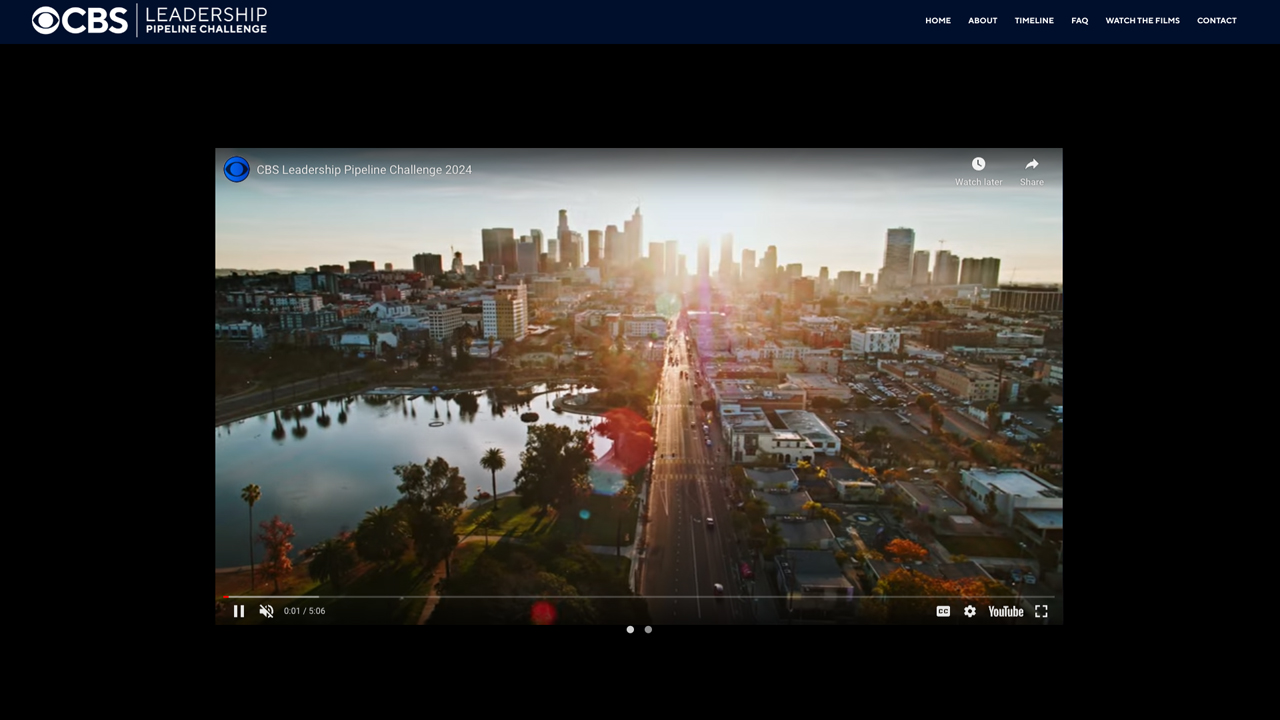Open the video title CBS Leadership Pipeline Challenge 2024
The image size is (1280, 720).
(364, 170)
